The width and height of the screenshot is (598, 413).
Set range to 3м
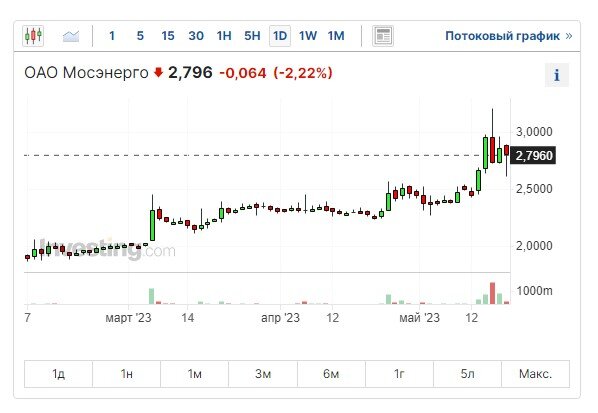pyautogui.click(x=263, y=374)
